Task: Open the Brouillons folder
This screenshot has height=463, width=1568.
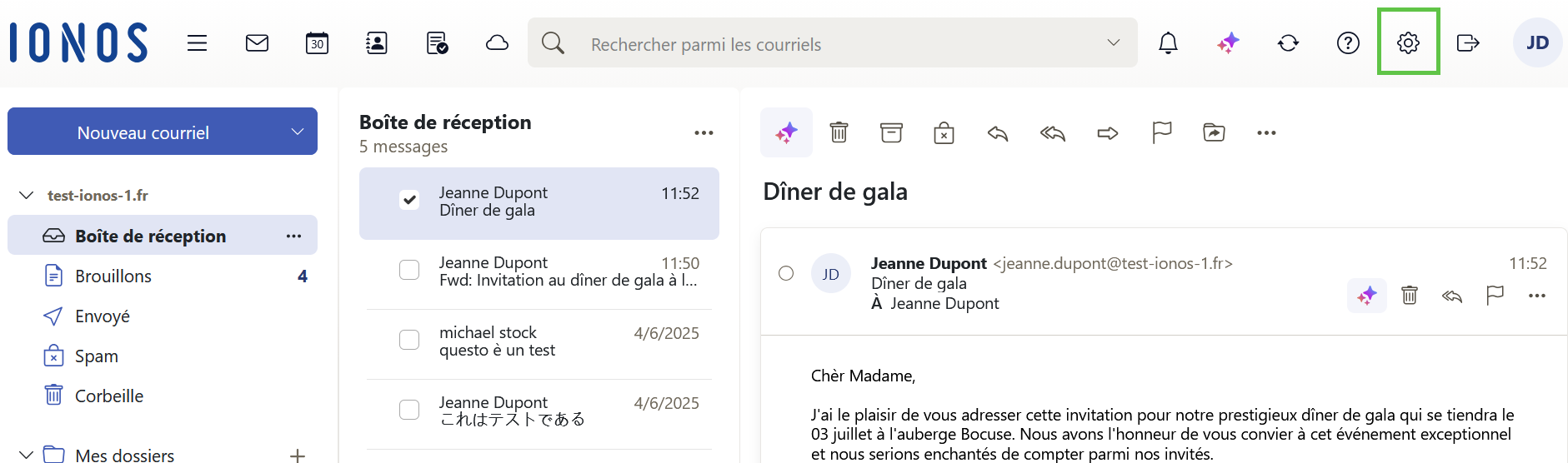Action: [x=113, y=276]
